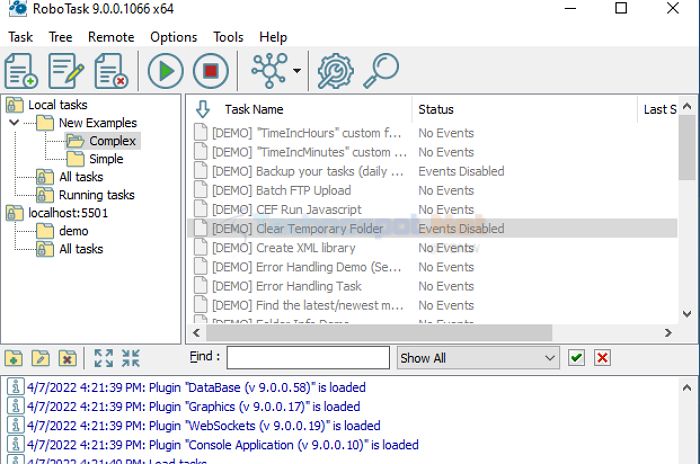Click task list scroll down arrow
The height and width of the screenshot is (464, 700).
687,314
